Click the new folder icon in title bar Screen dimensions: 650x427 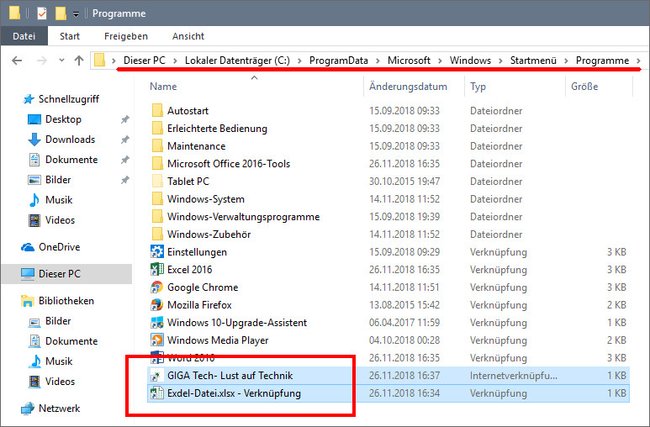(x=61, y=13)
